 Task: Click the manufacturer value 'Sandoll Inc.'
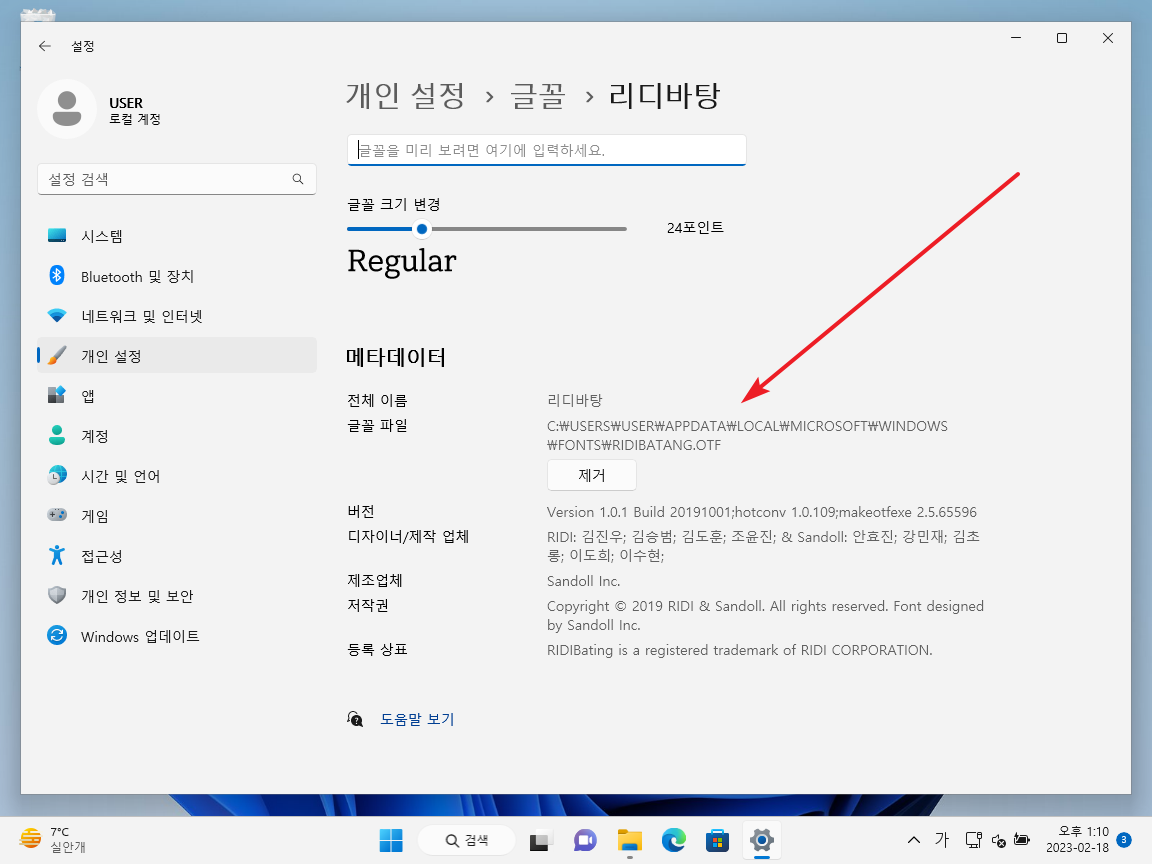[x=583, y=581]
